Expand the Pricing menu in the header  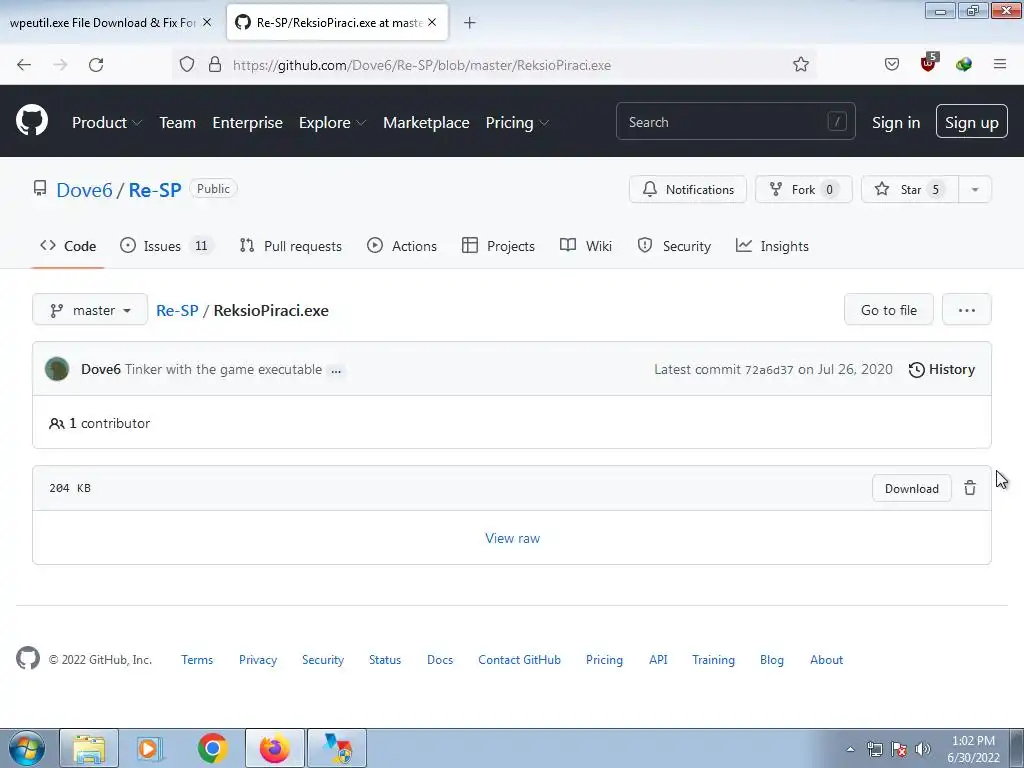point(517,123)
